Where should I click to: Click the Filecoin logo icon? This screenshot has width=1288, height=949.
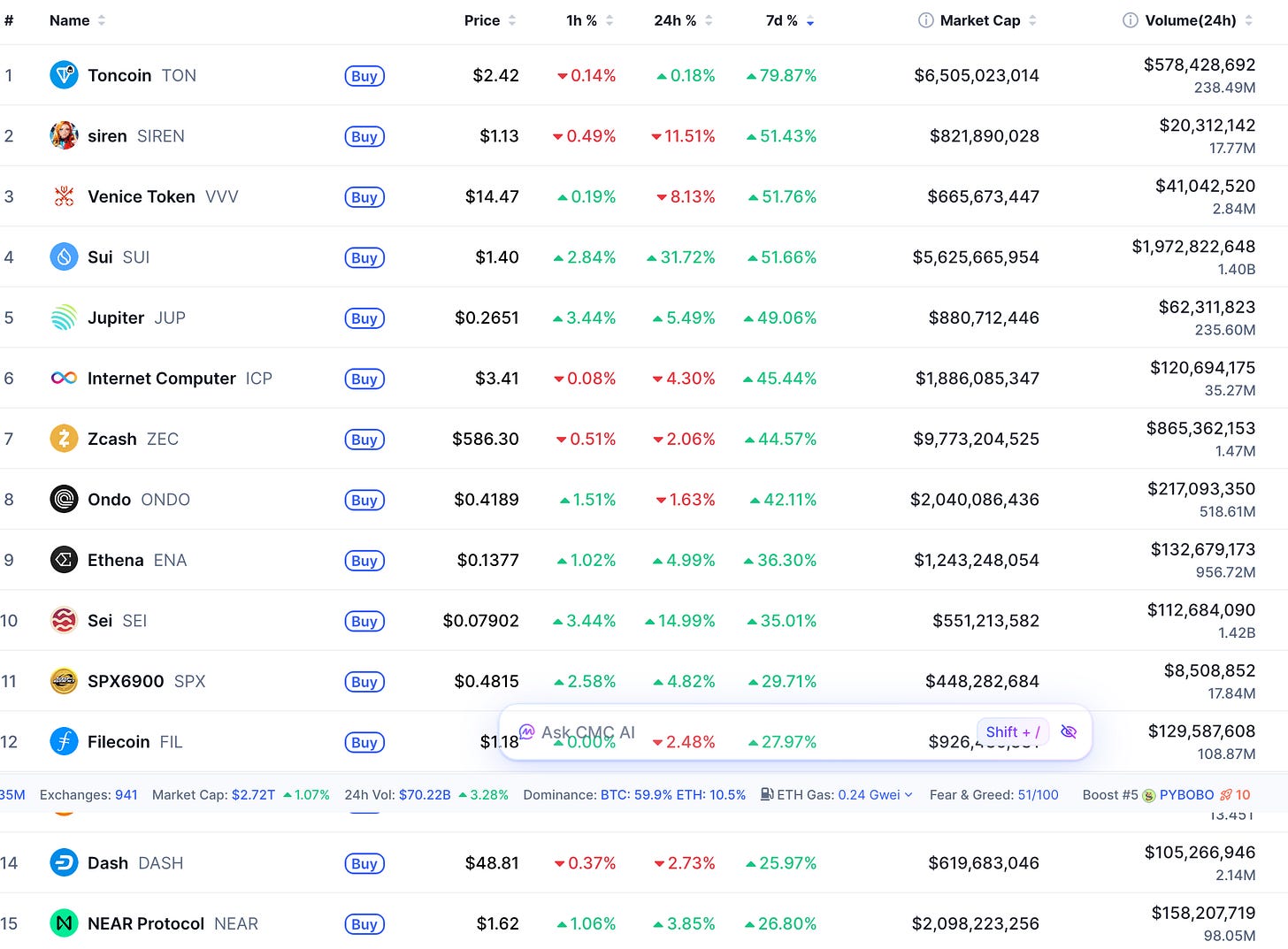64,741
